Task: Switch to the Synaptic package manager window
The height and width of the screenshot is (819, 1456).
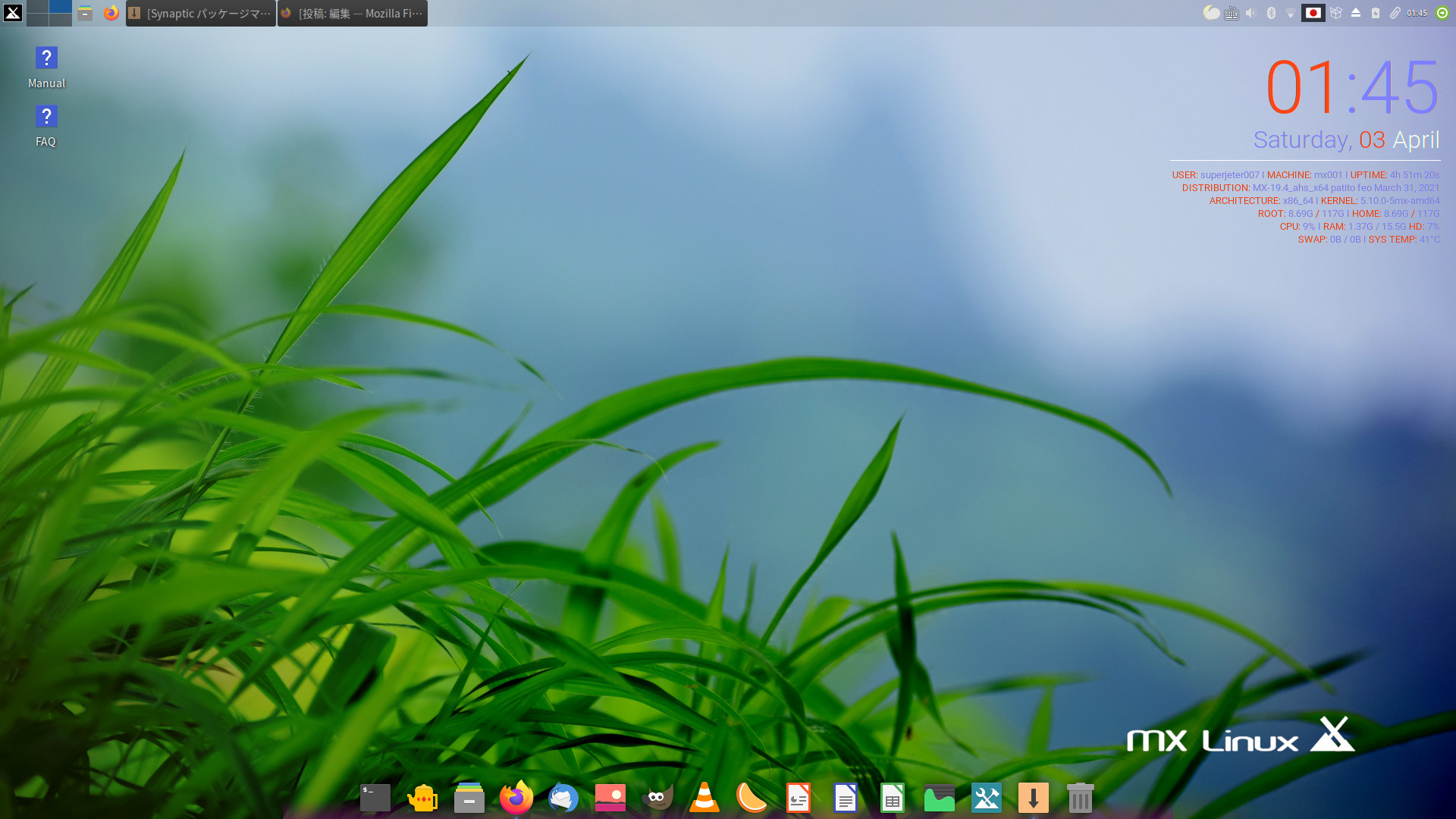Action: coord(200,13)
